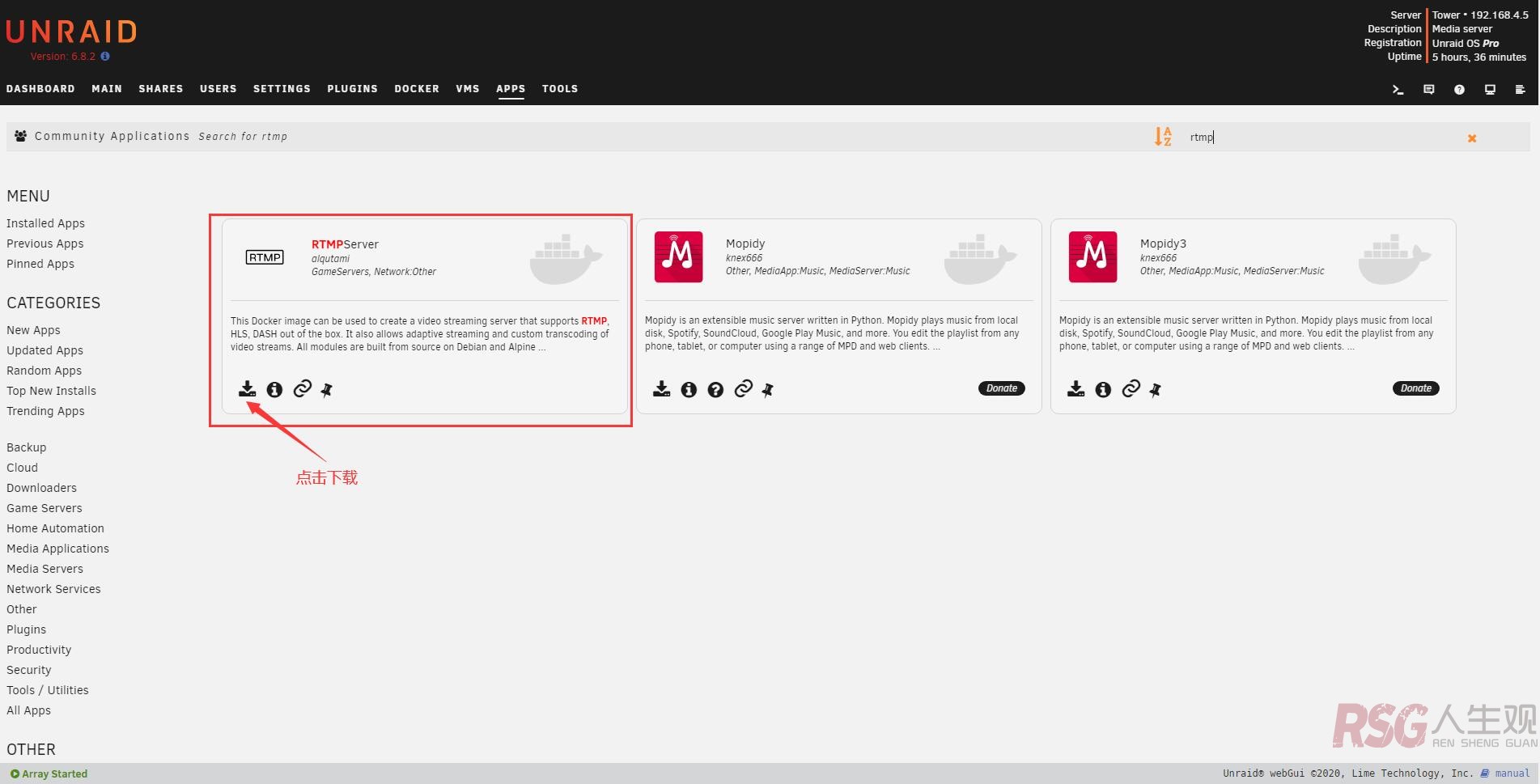Open the Downloaders category
The height and width of the screenshot is (784, 1540).
pos(42,488)
